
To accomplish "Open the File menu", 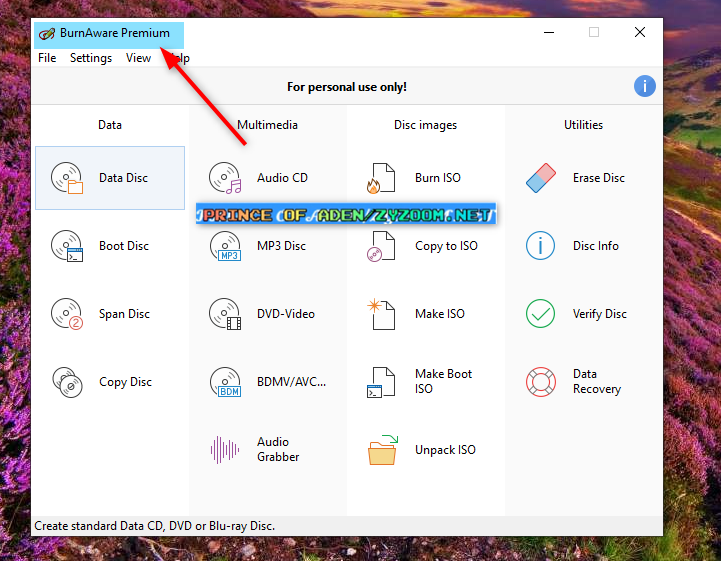I will (47, 58).
